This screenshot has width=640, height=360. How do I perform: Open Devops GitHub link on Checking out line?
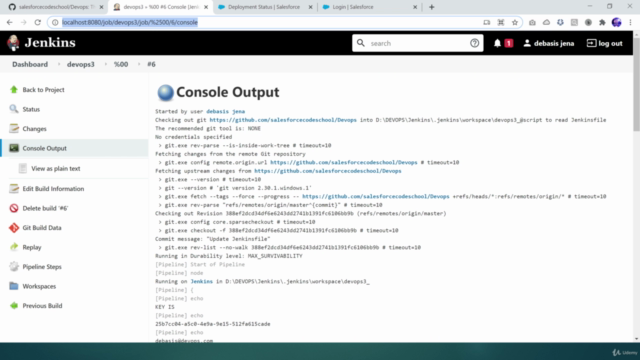point(283,120)
